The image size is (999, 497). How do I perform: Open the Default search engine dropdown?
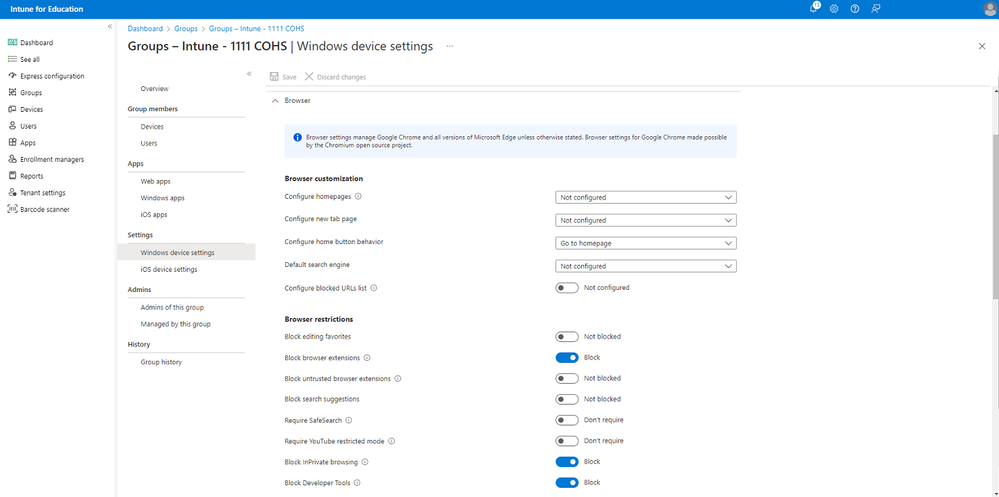tap(645, 266)
